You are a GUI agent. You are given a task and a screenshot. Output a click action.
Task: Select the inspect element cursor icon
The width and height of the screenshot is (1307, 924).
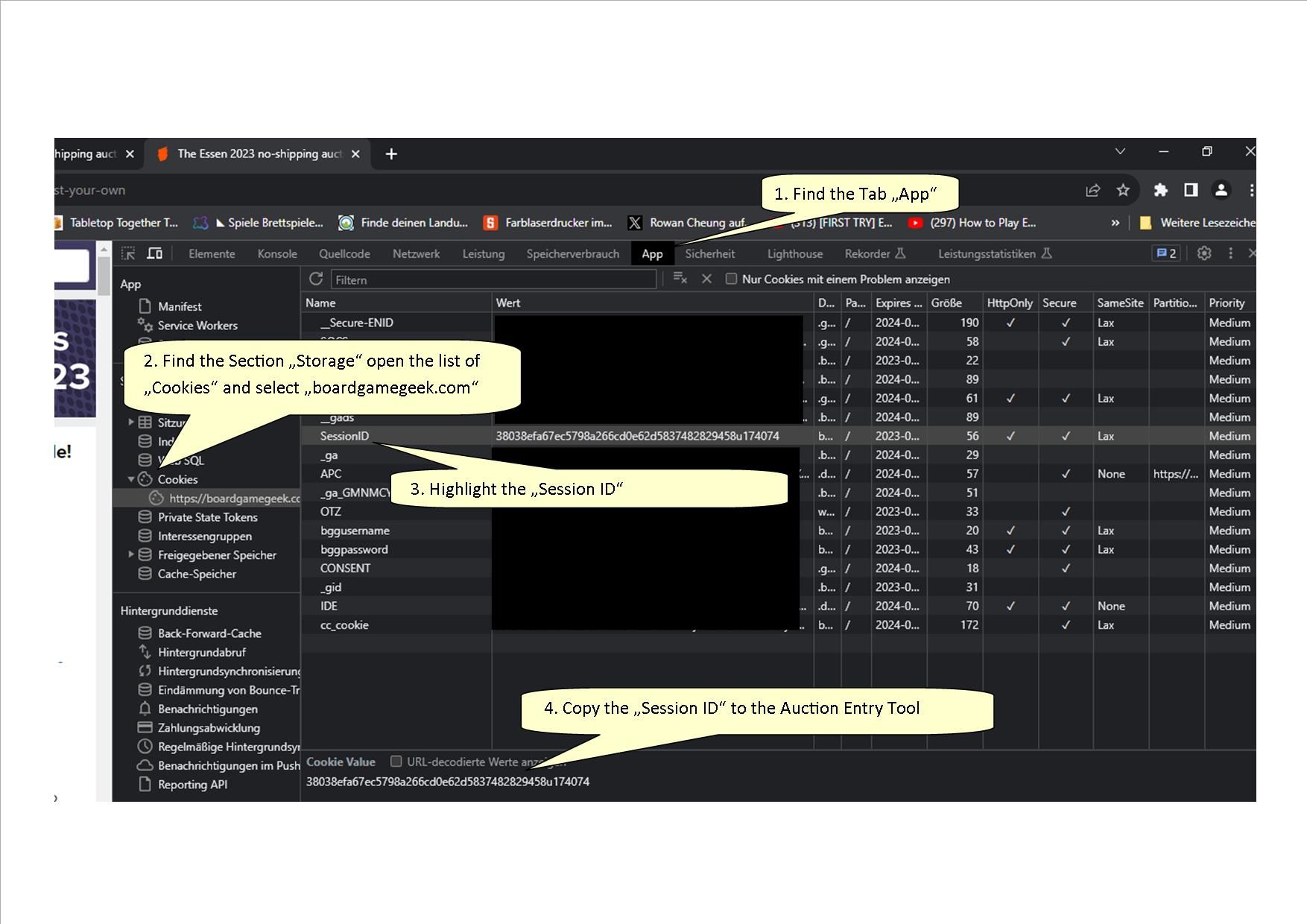pyautogui.click(x=129, y=253)
